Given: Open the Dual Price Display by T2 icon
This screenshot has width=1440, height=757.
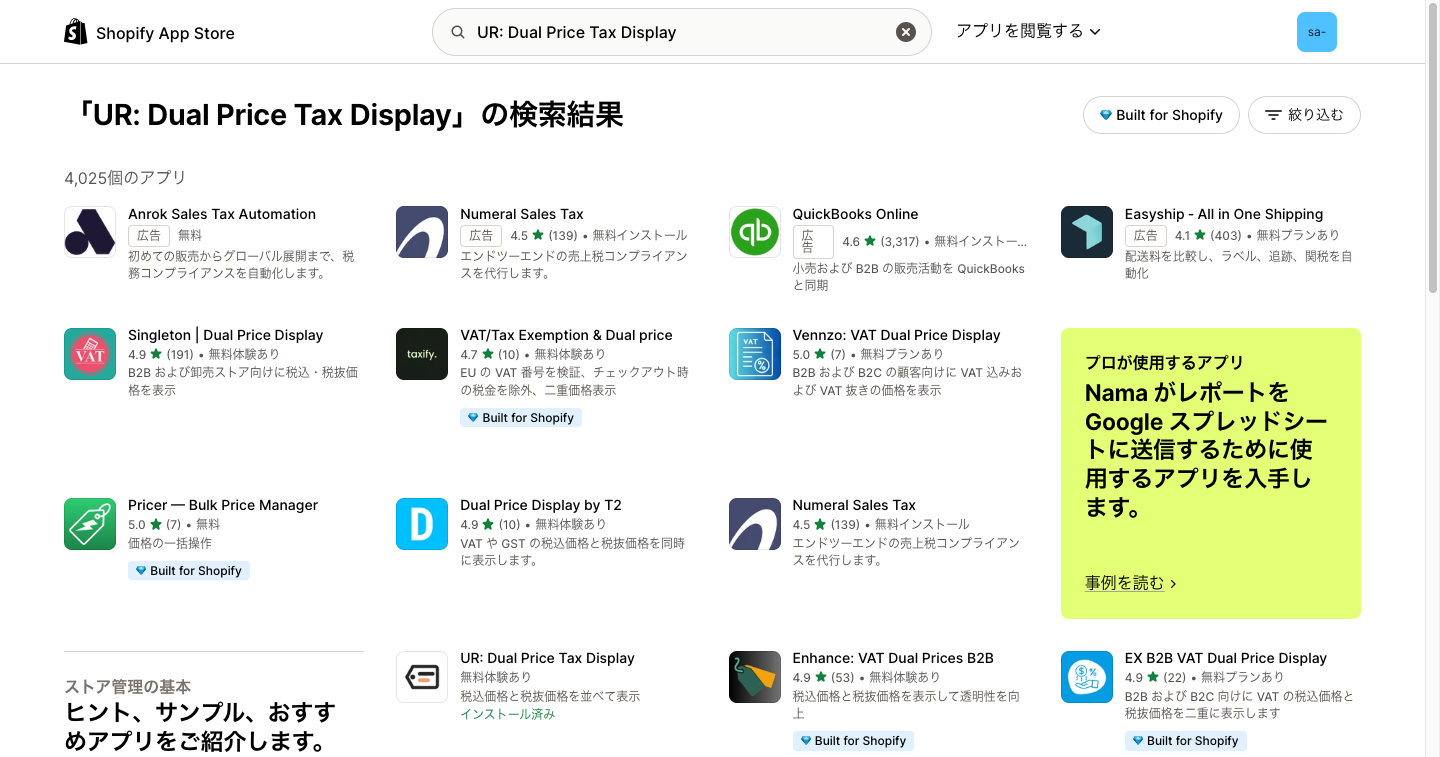Looking at the screenshot, I should [422, 524].
